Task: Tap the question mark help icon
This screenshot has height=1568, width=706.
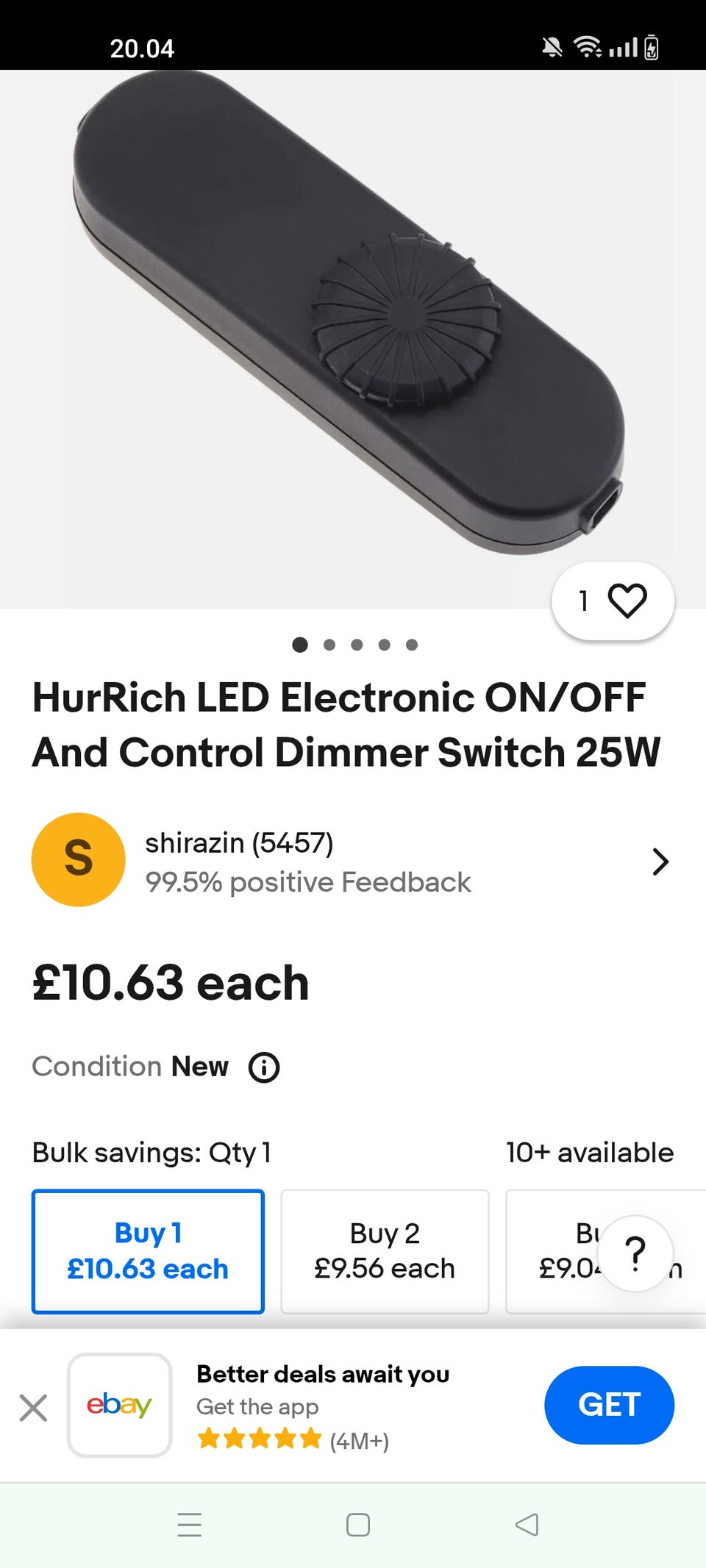Action: point(635,1253)
